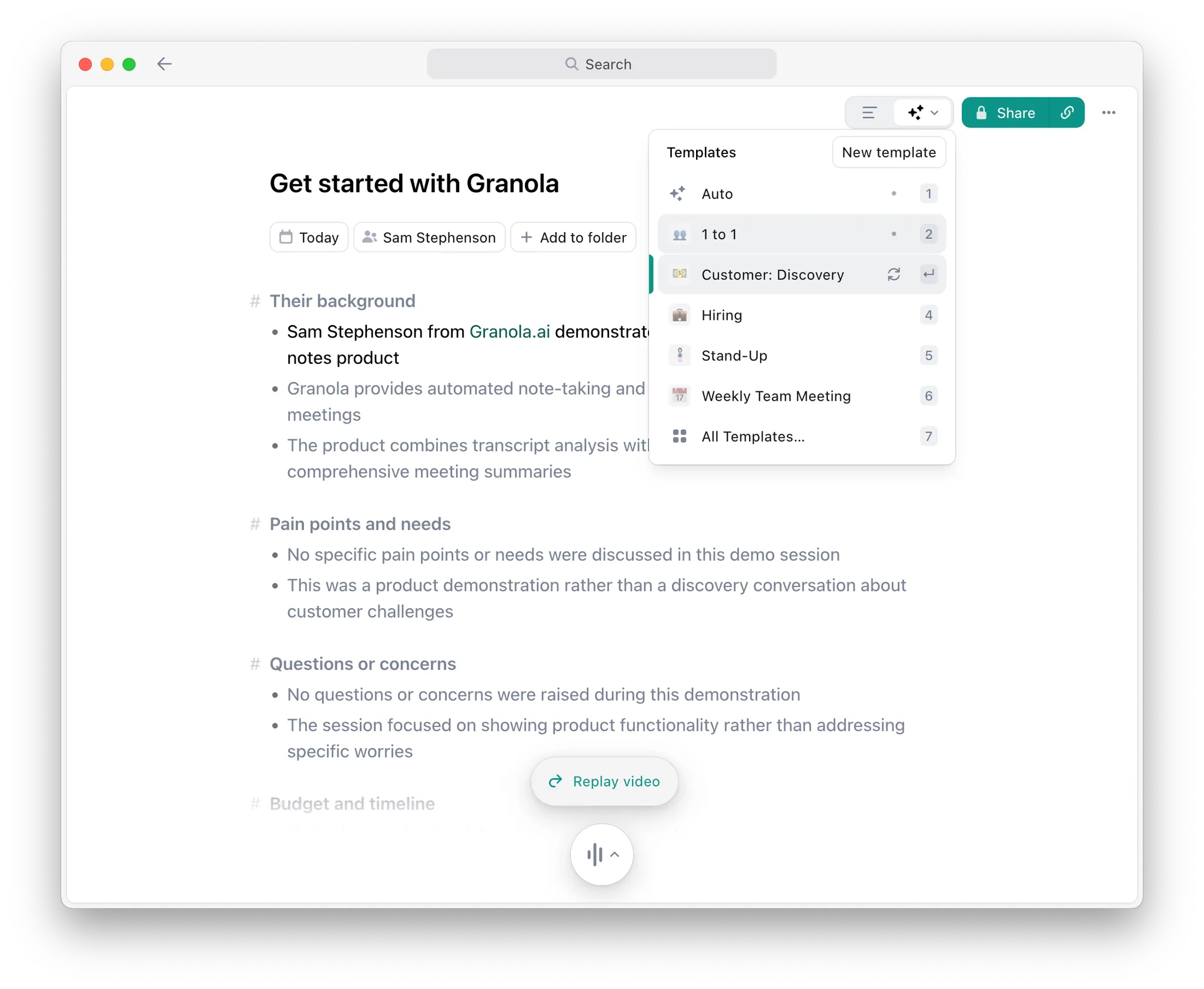This screenshot has height=989, width=1204.
Task: Switch to raw notes lines view
Action: pos(869,113)
